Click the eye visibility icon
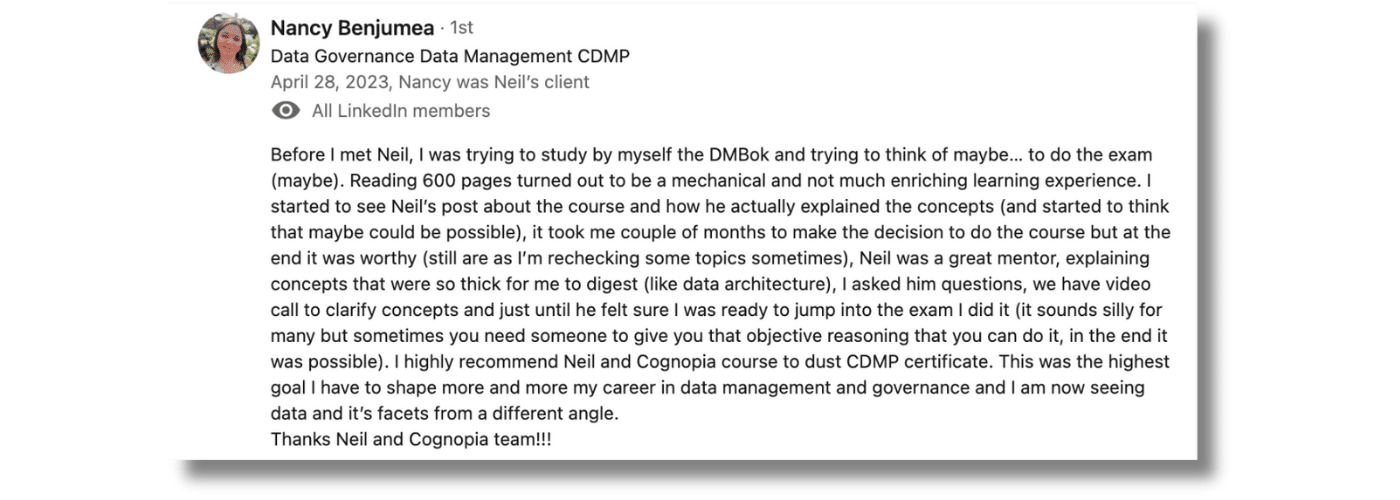Viewport: 1400px width, 500px height. coord(286,111)
